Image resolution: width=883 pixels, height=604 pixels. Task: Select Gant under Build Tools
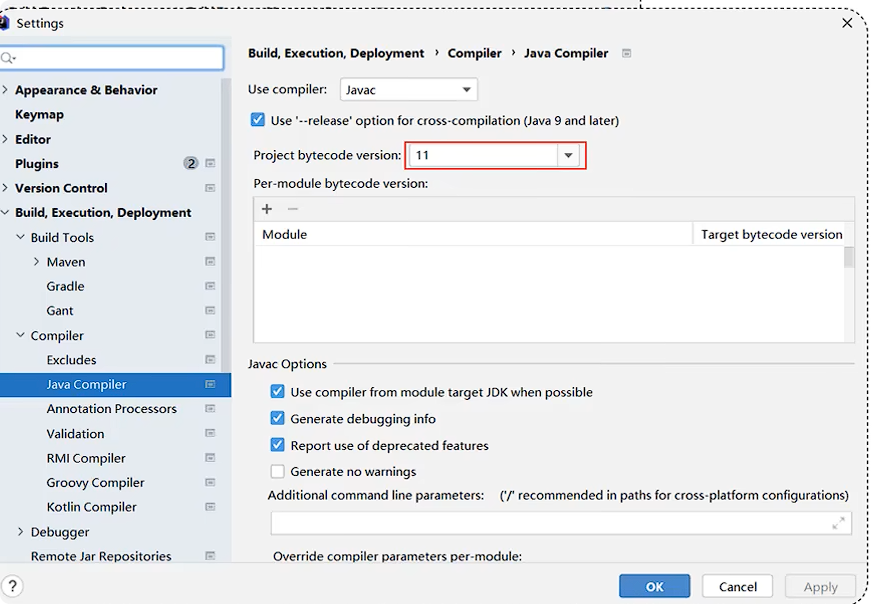[x=60, y=311]
